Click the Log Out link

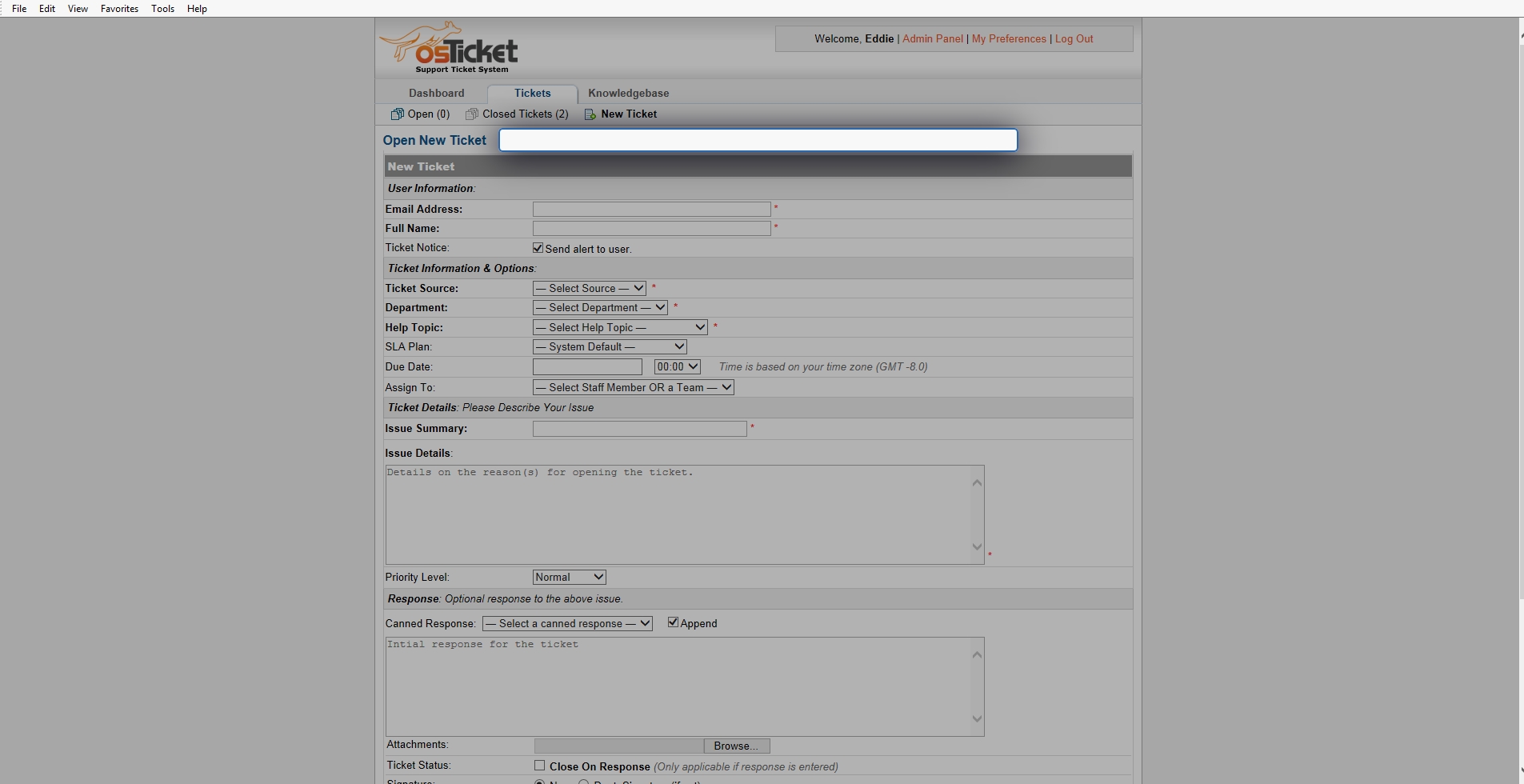1074,38
